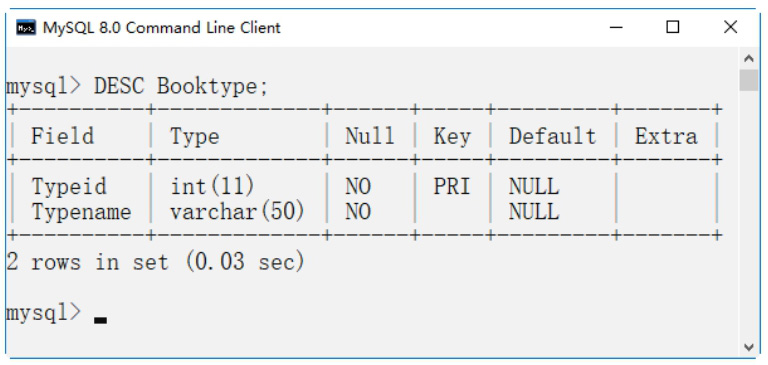Click the Default column header
This screenshot has width=768, height=365.
pyautogui.click(x=552, y=136)
